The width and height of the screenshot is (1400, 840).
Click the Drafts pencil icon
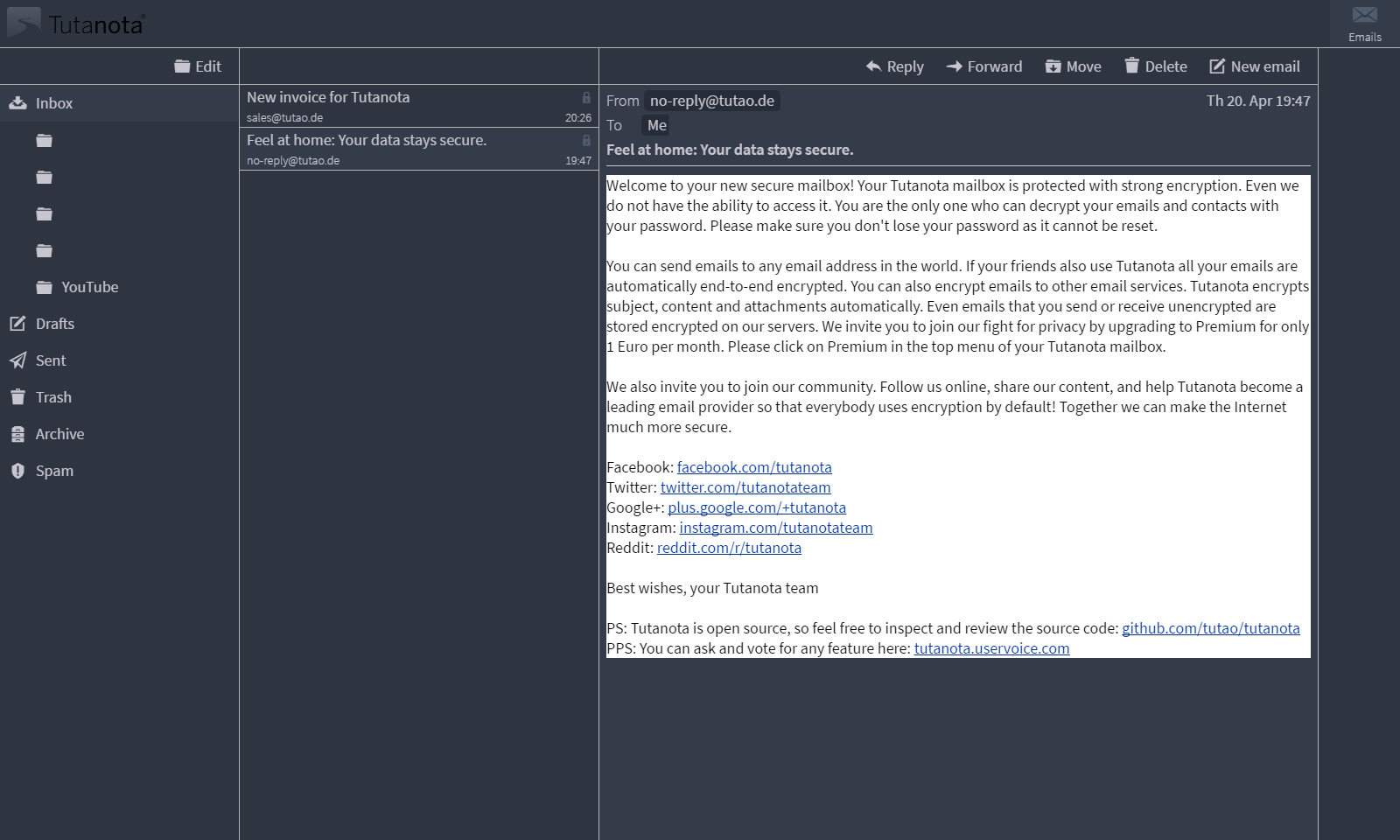[x=17, y=324]
